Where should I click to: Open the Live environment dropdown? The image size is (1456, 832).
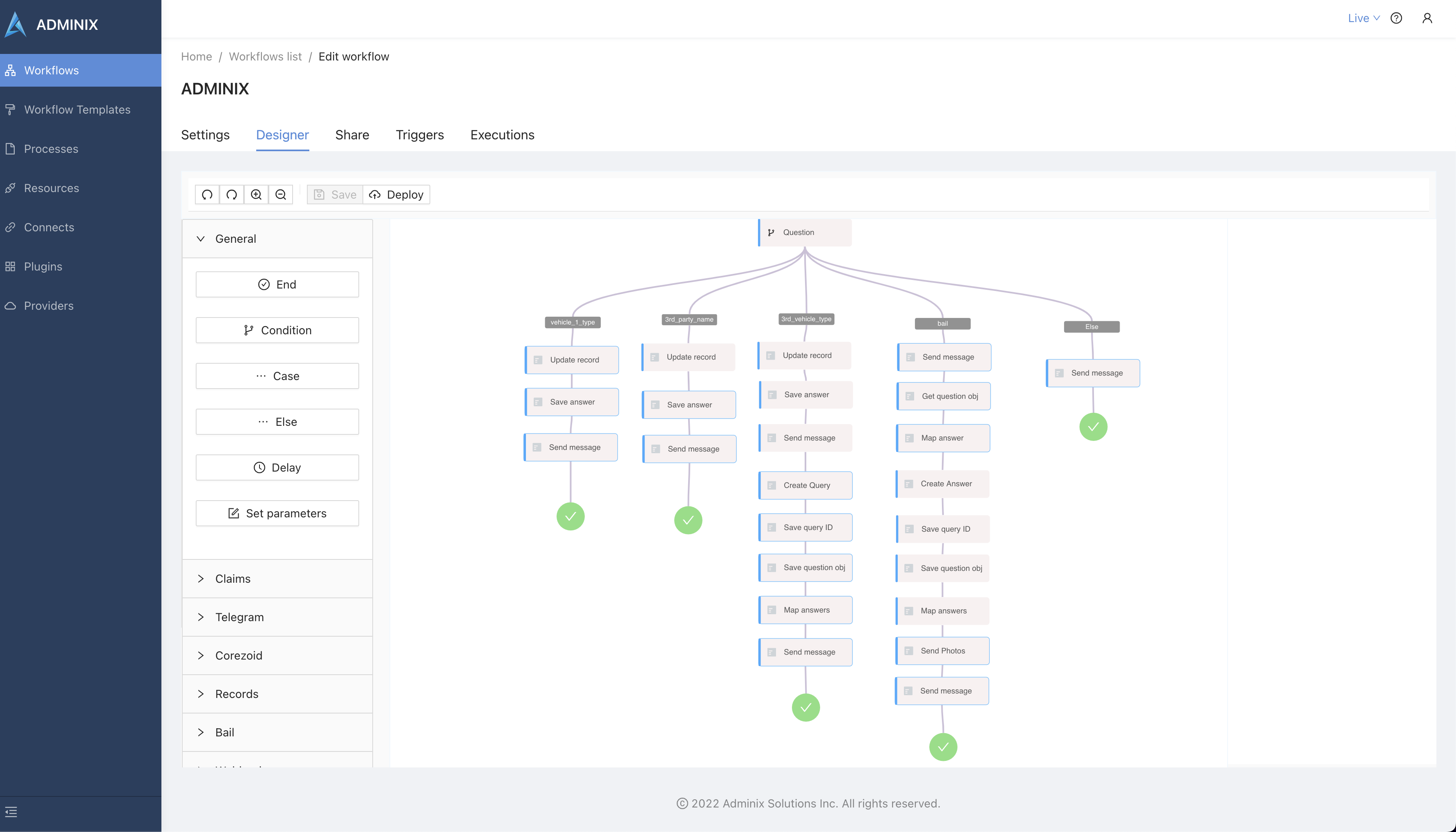pos(1363,18)
